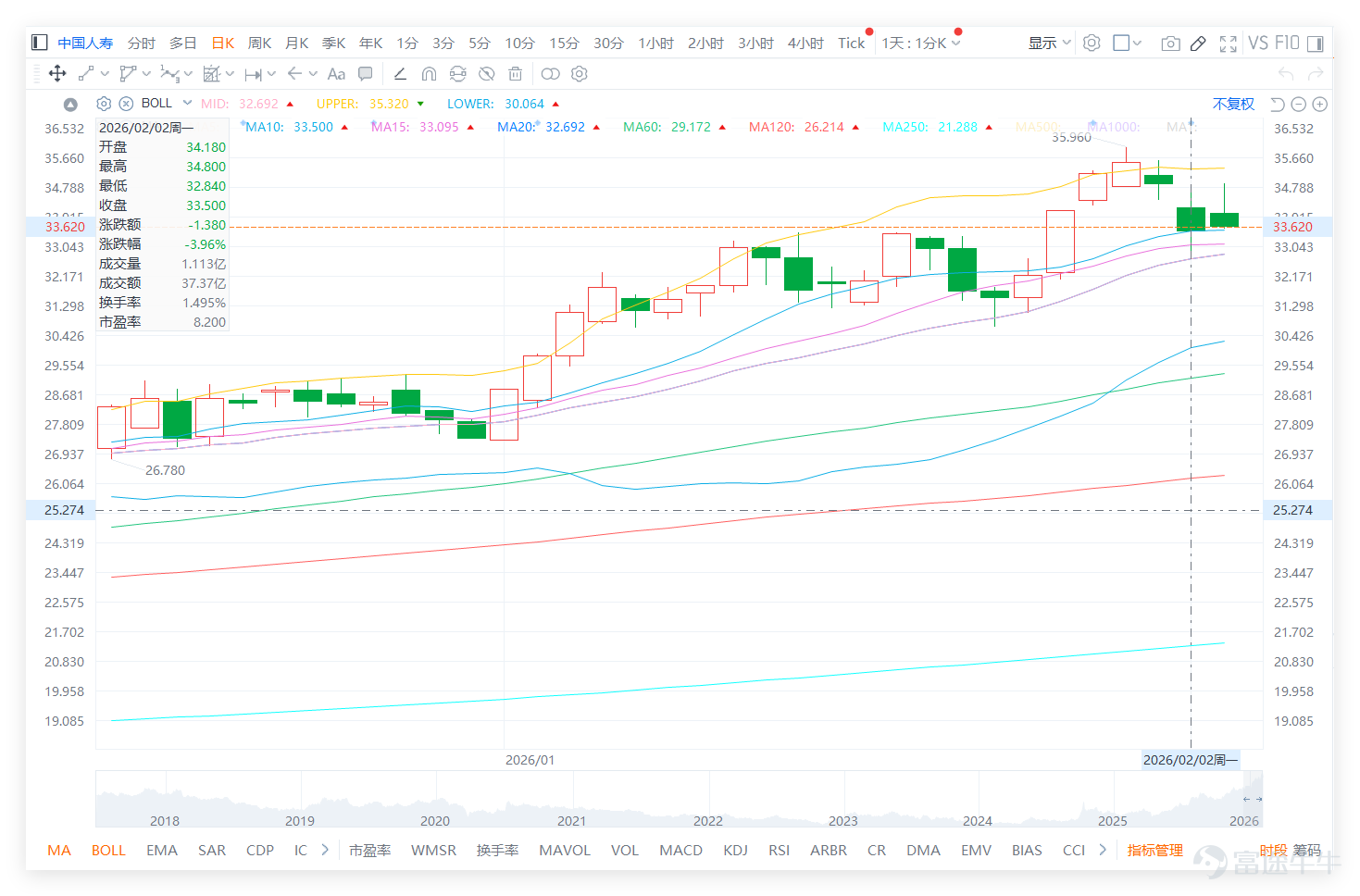Click the overlapping circles link icon
1360x896 pixels.
click(x=551, y=74)
